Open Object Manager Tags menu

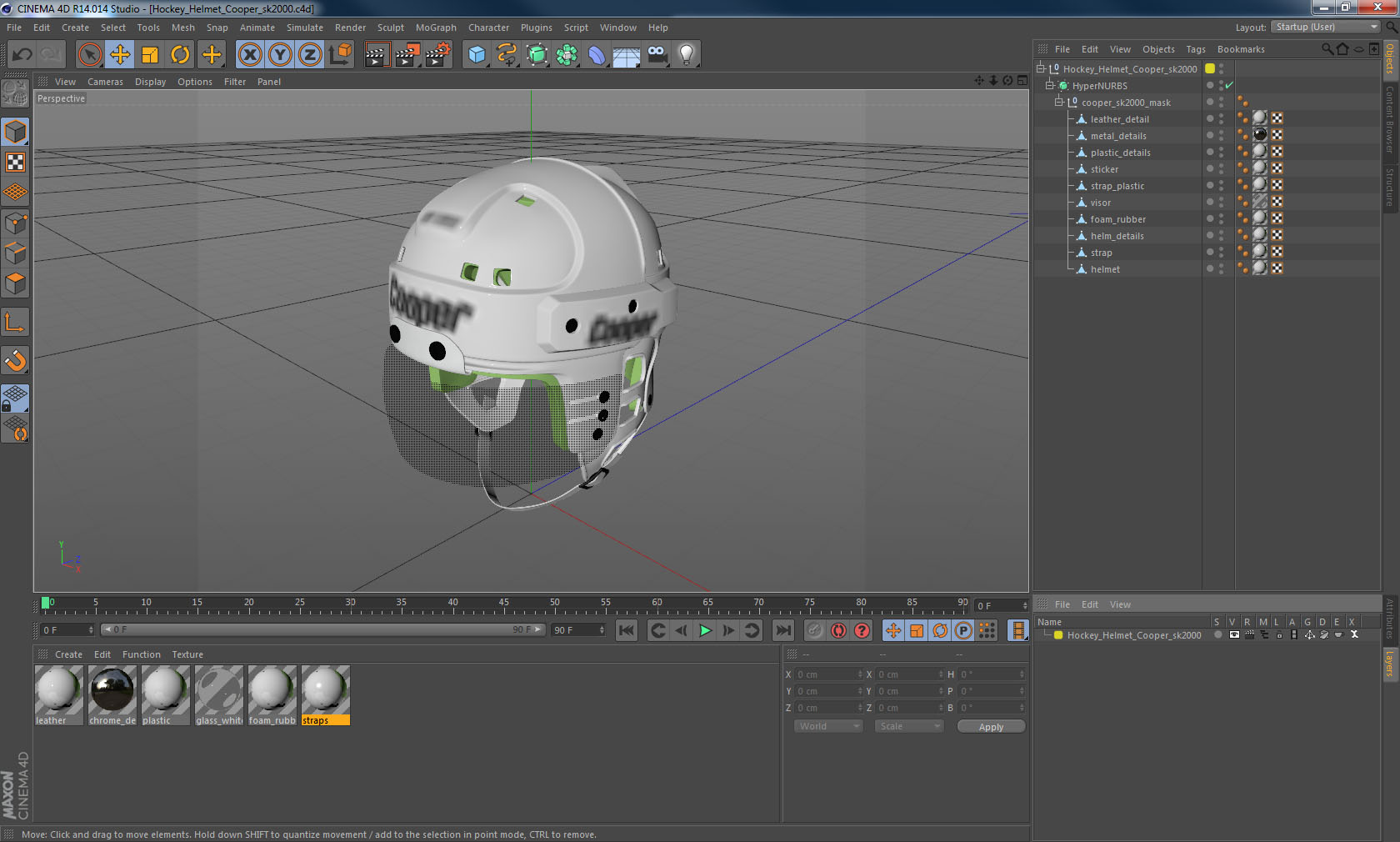[1196, 49]
